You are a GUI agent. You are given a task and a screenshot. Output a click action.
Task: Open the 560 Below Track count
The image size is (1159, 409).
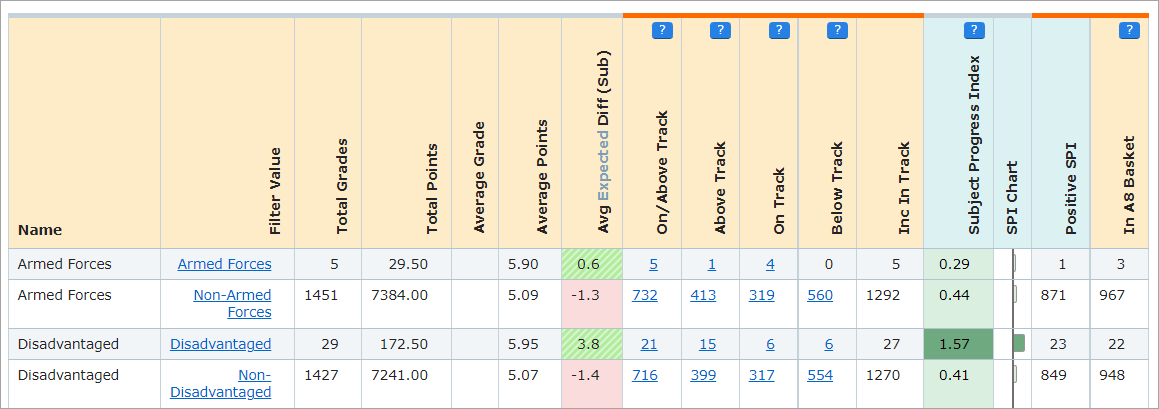tap(820, 295)
